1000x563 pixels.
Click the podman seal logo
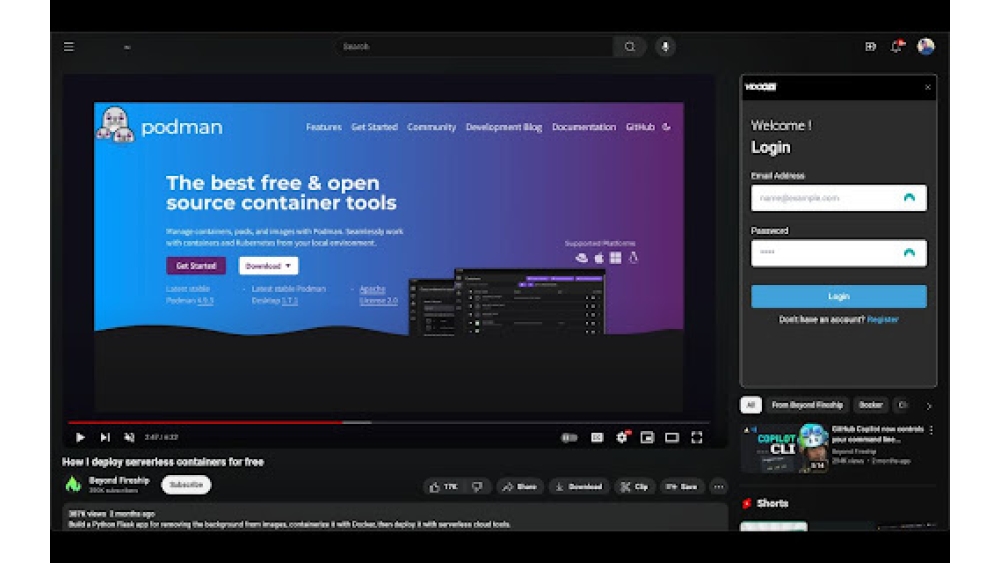115,124
